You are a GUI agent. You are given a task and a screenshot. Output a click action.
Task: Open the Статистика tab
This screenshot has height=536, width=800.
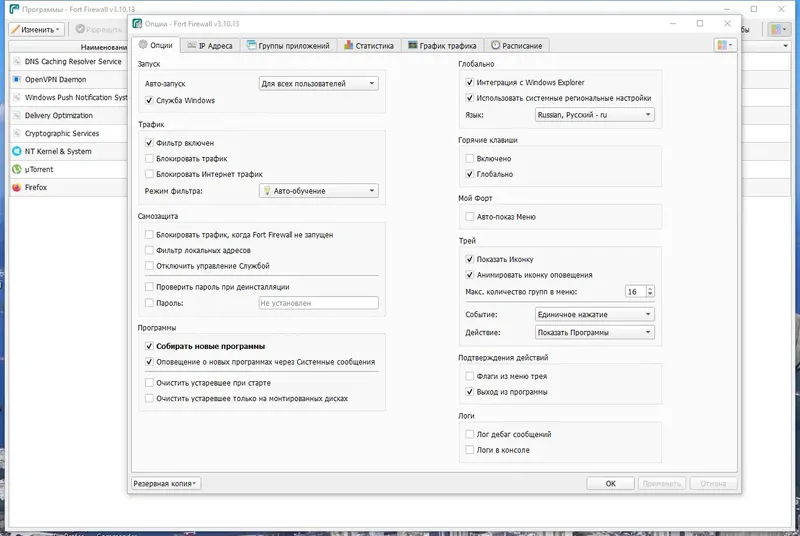pos(368,45)
